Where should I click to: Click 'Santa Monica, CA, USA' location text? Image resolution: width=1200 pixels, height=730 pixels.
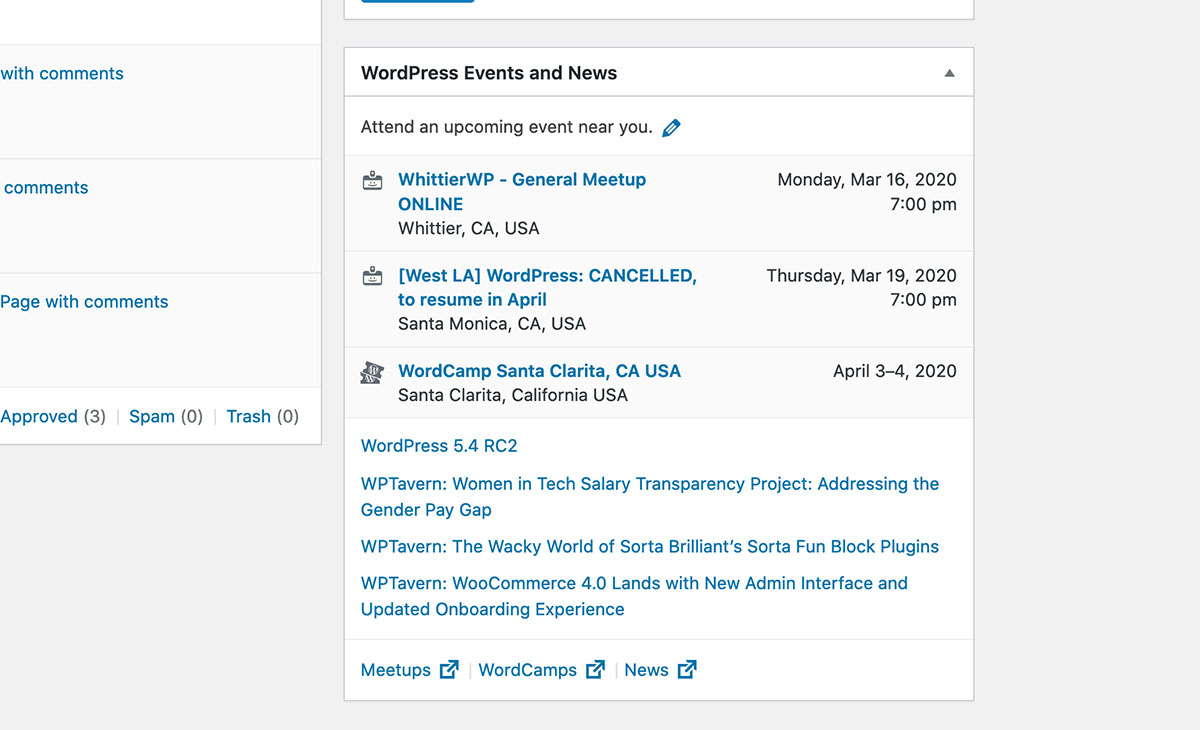[x=492, y=324]
